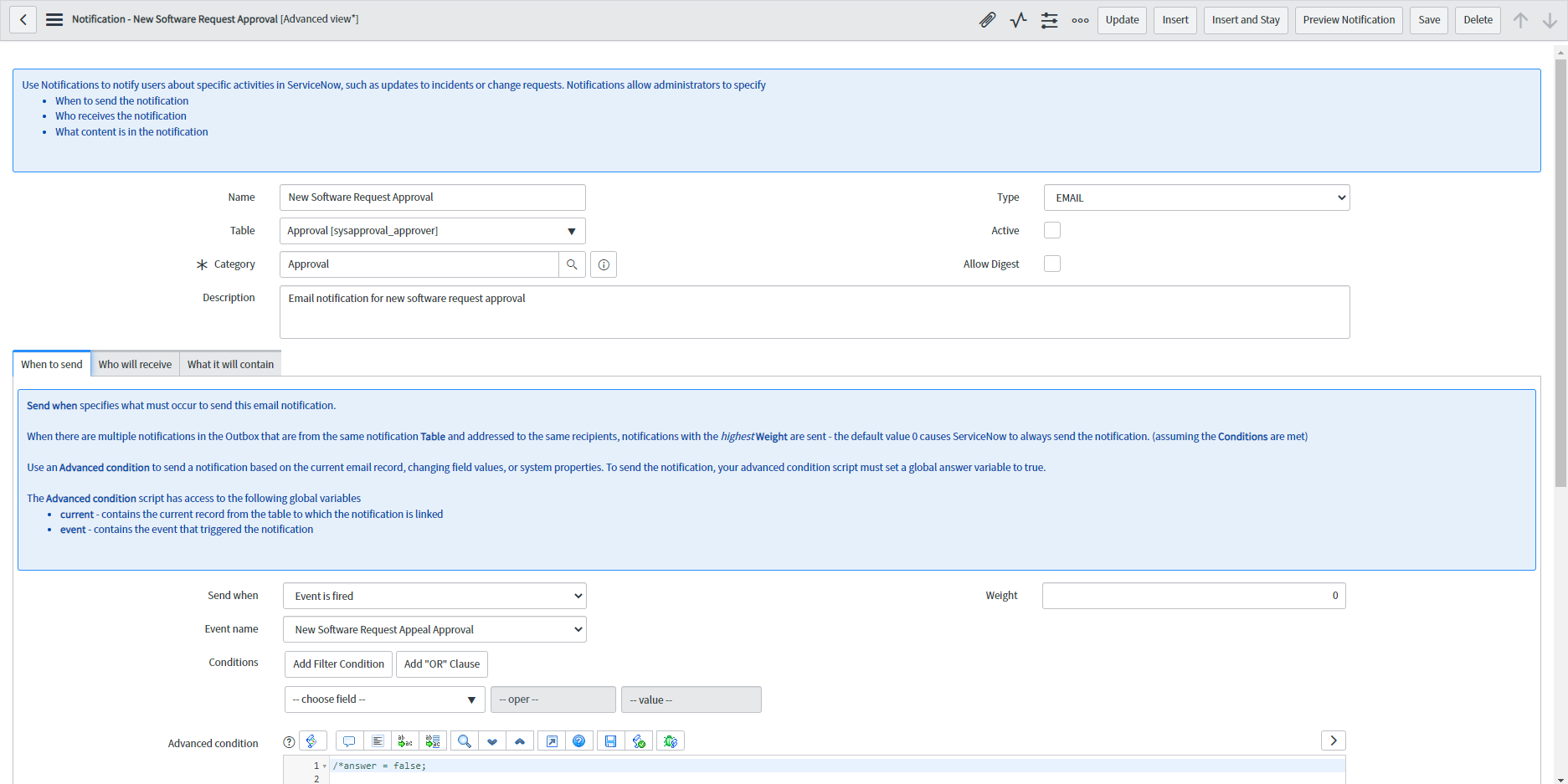Open Table dropdown showing Approval

click(x=433, y=231)
